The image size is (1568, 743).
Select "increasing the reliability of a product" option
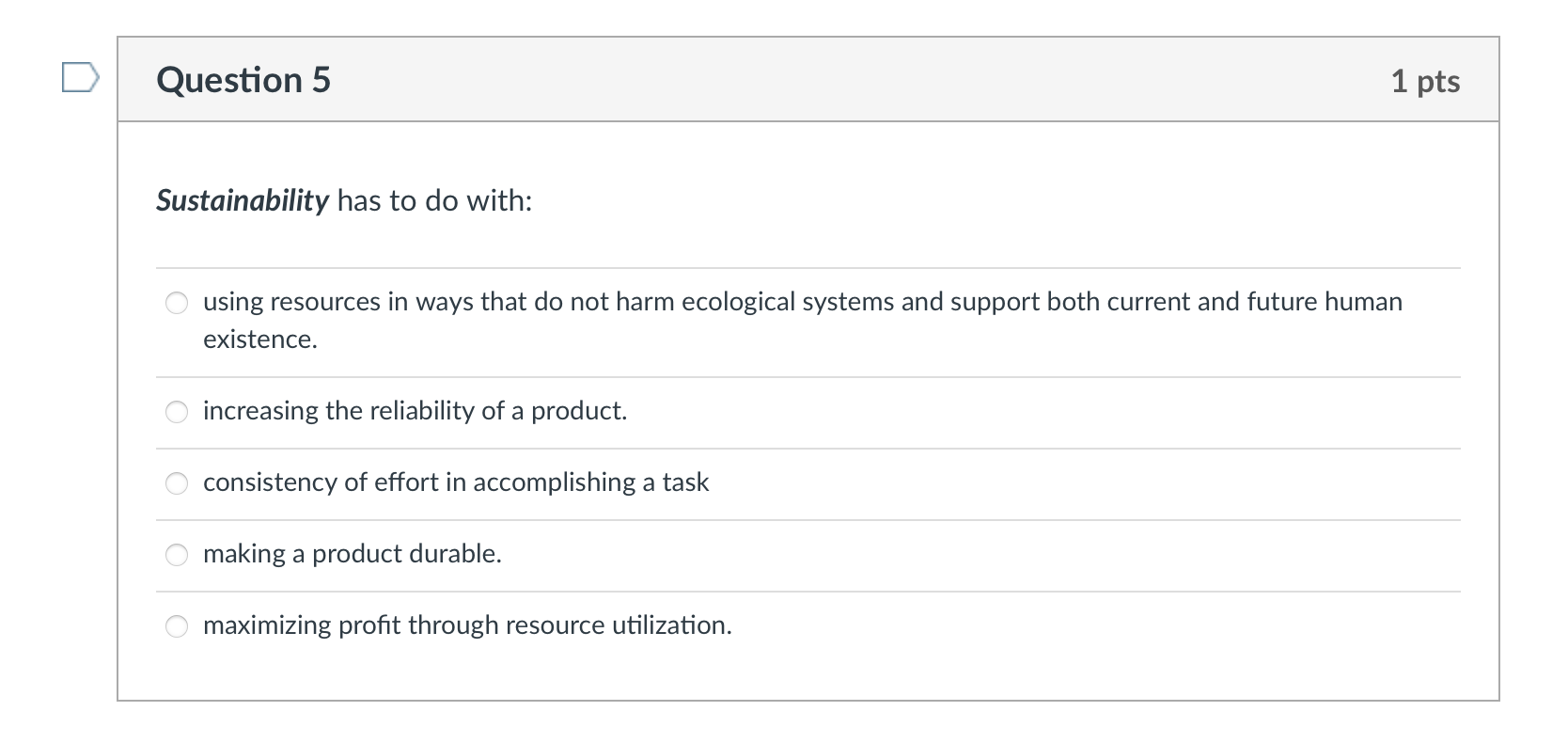point(176,411)
